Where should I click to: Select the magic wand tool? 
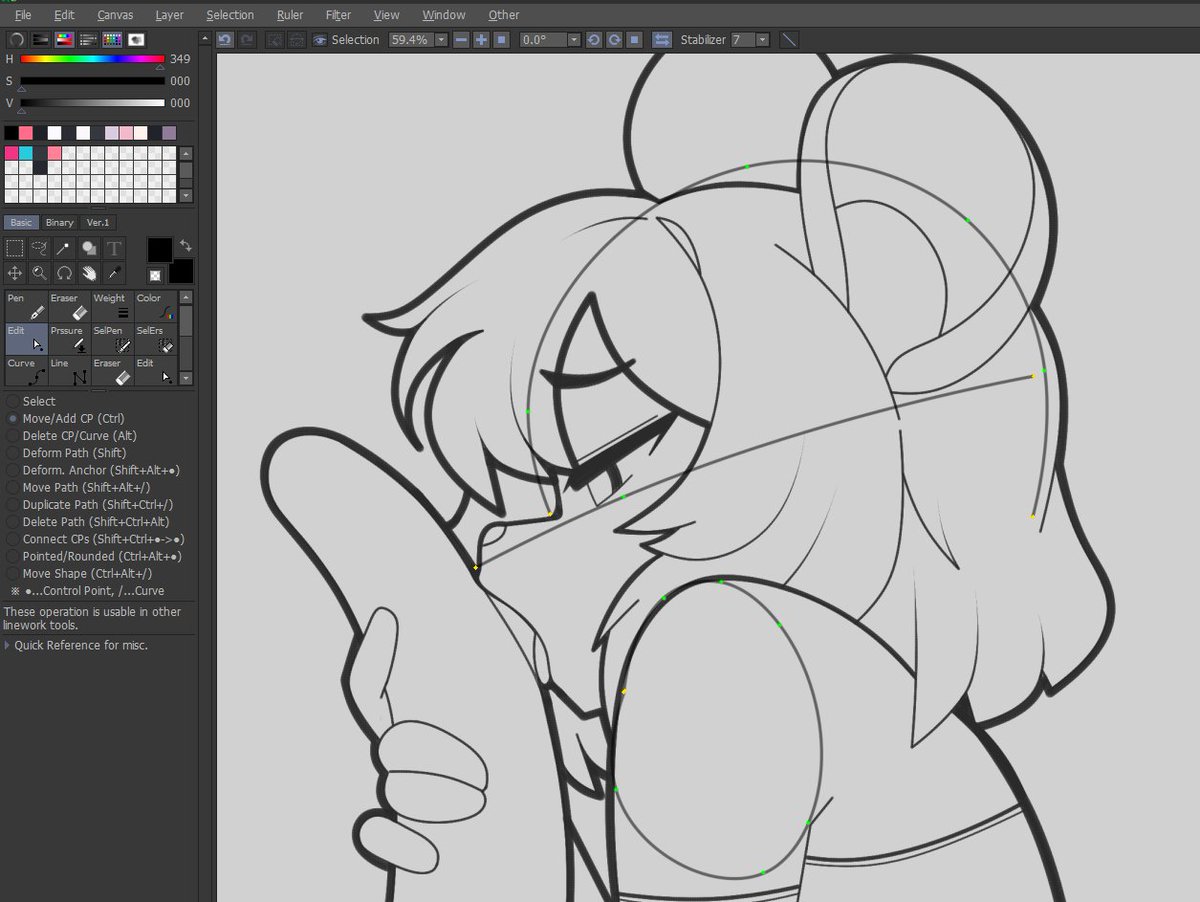pos(65,248)
